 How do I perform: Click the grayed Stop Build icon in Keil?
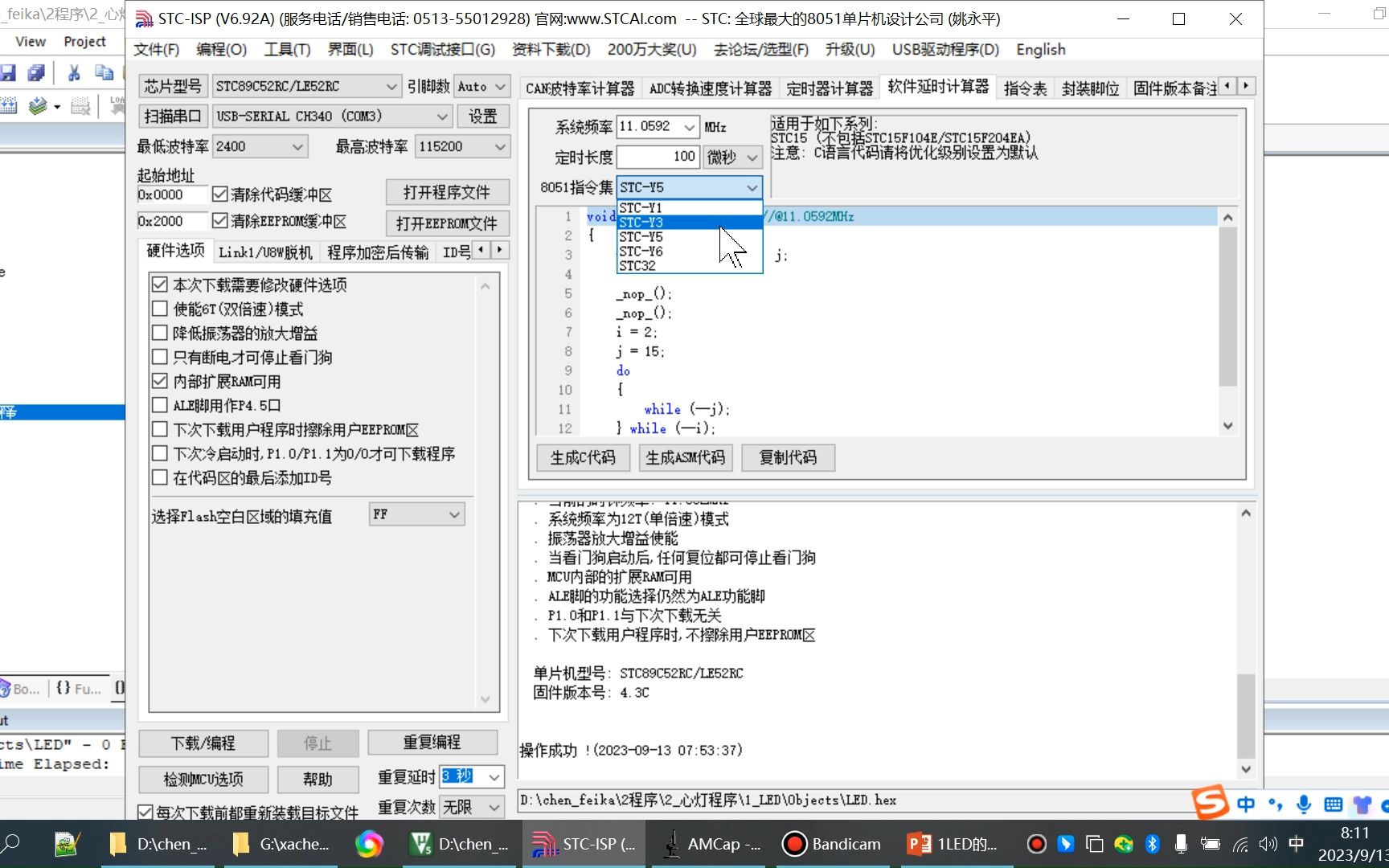tap(80, 105)
